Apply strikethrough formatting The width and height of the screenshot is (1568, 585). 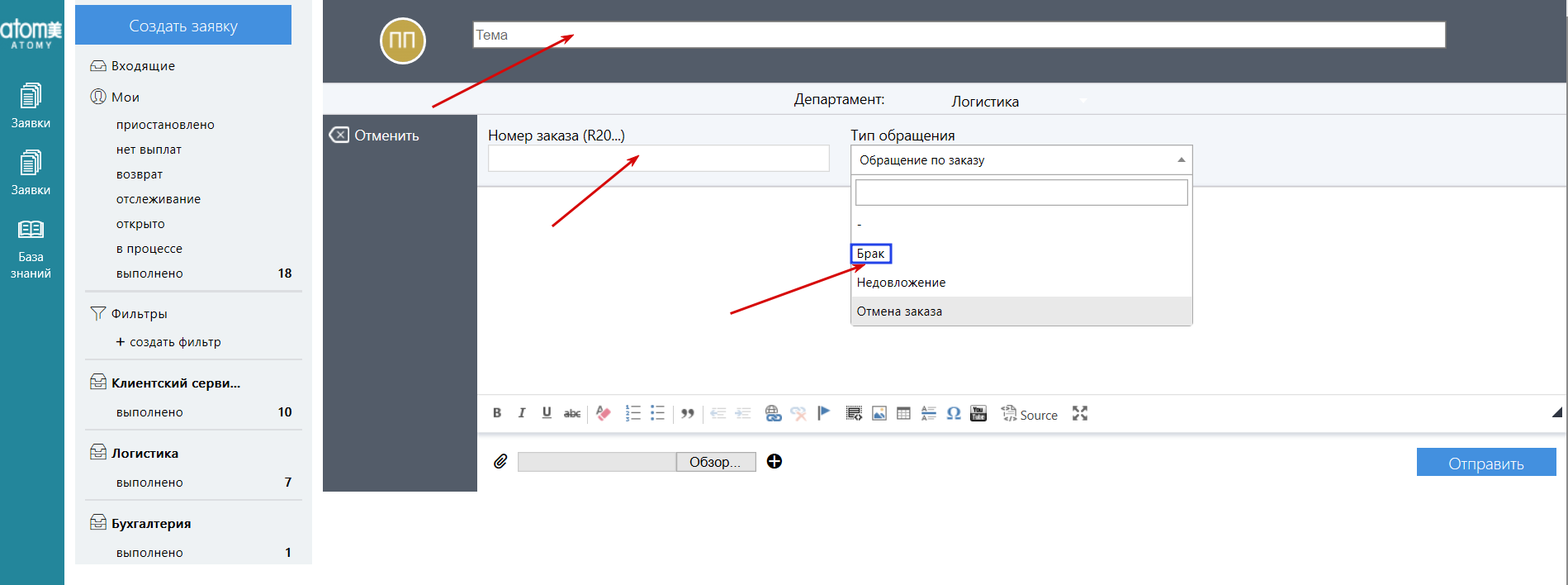point(572,413)
